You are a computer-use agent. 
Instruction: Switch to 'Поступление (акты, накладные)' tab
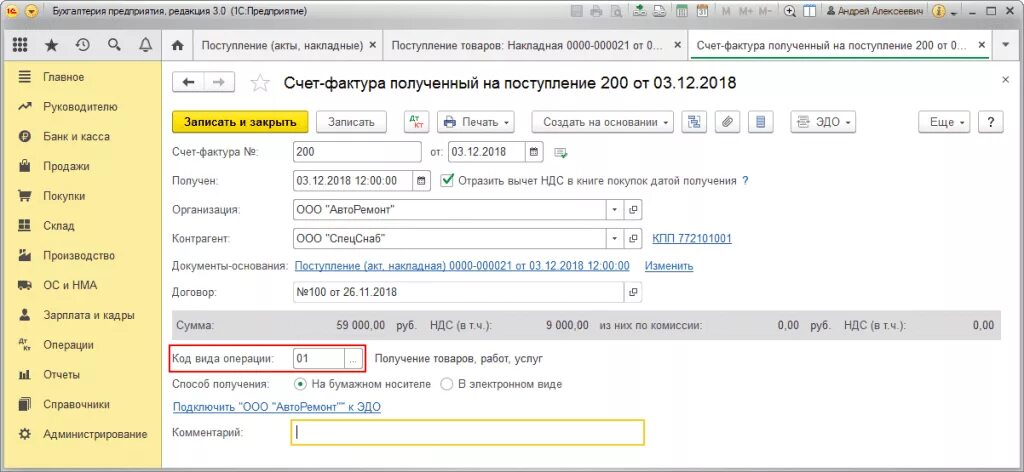point(289,45)
